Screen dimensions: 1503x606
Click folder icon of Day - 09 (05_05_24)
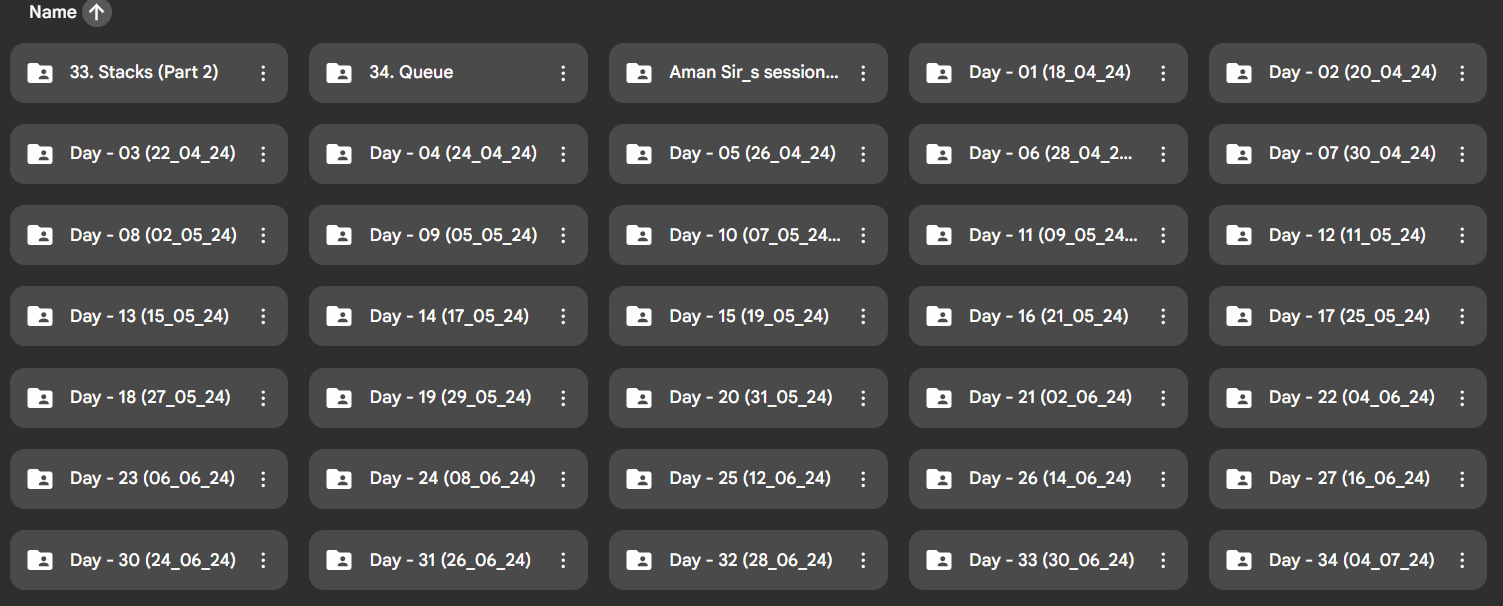click(x=339, y=235)
